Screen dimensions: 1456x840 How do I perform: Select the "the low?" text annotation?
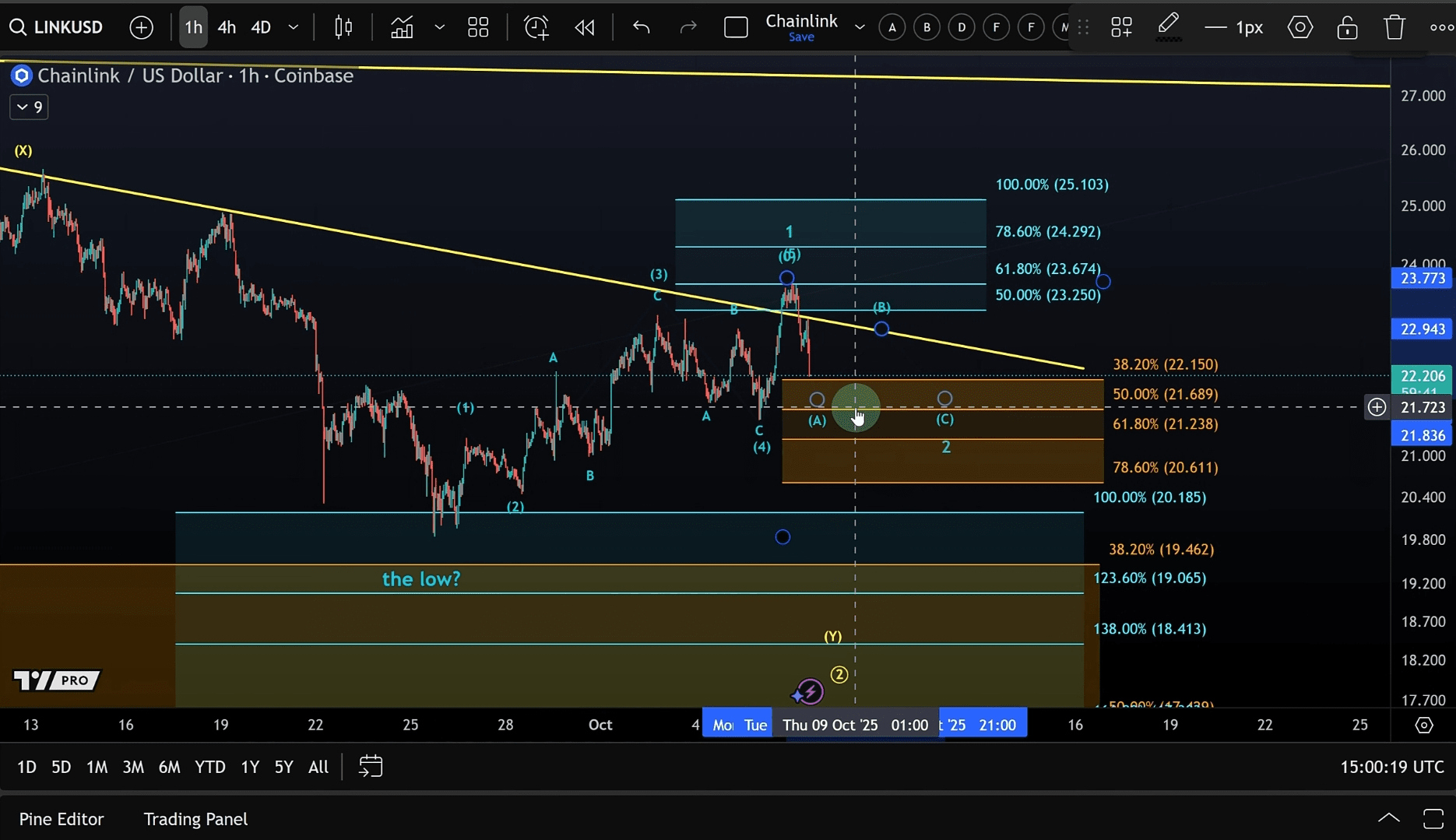tap(421, 579)
